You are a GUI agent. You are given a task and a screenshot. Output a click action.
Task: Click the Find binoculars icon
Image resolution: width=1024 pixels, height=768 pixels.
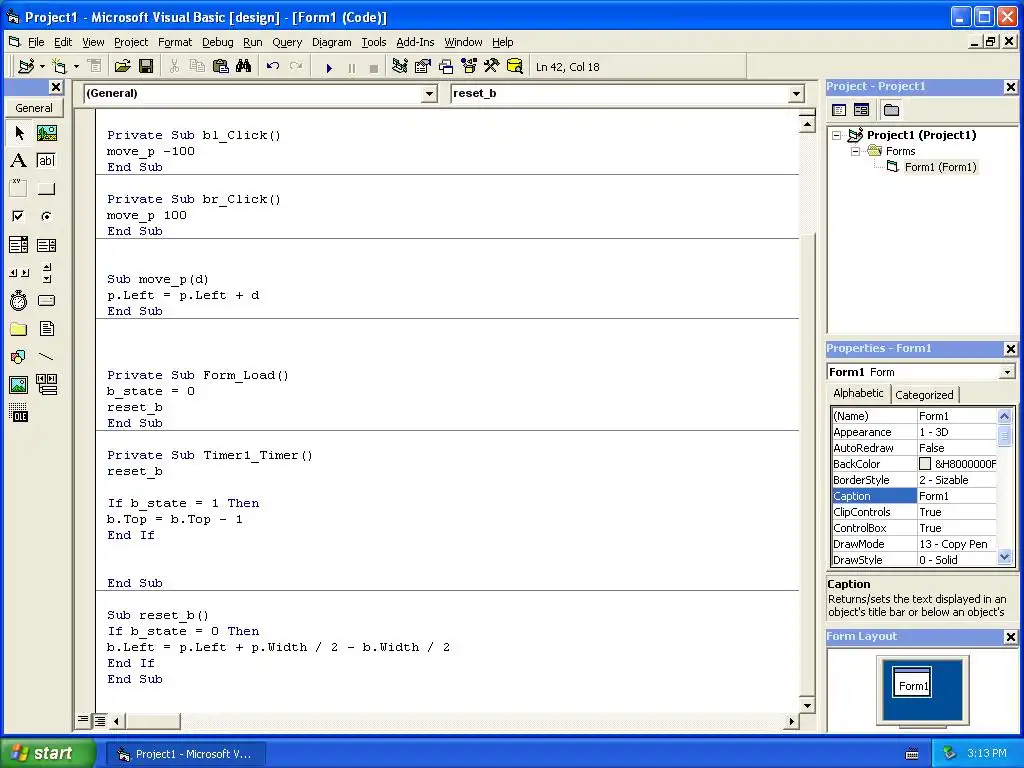(x=244, y=67)
